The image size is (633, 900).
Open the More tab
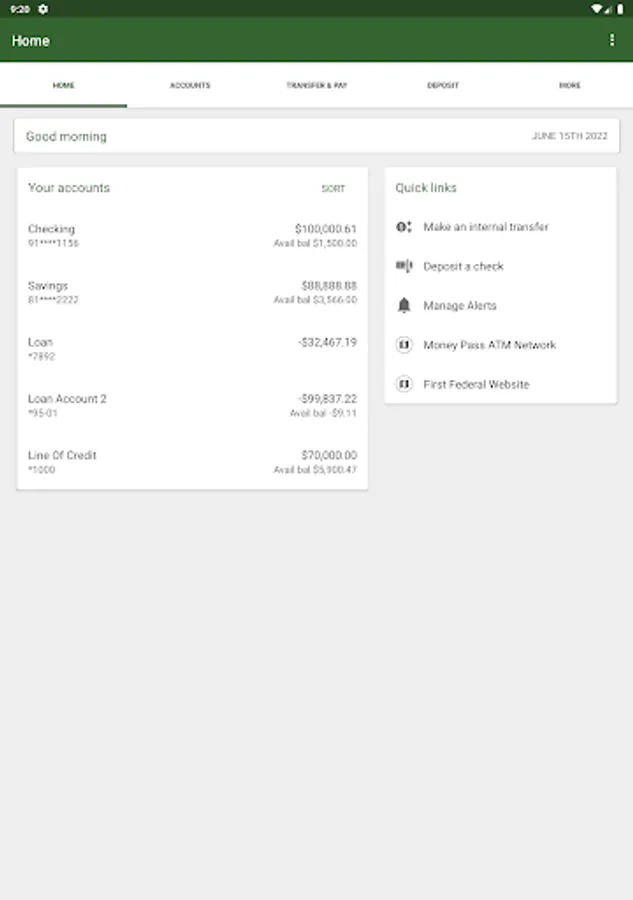[569, 86]
